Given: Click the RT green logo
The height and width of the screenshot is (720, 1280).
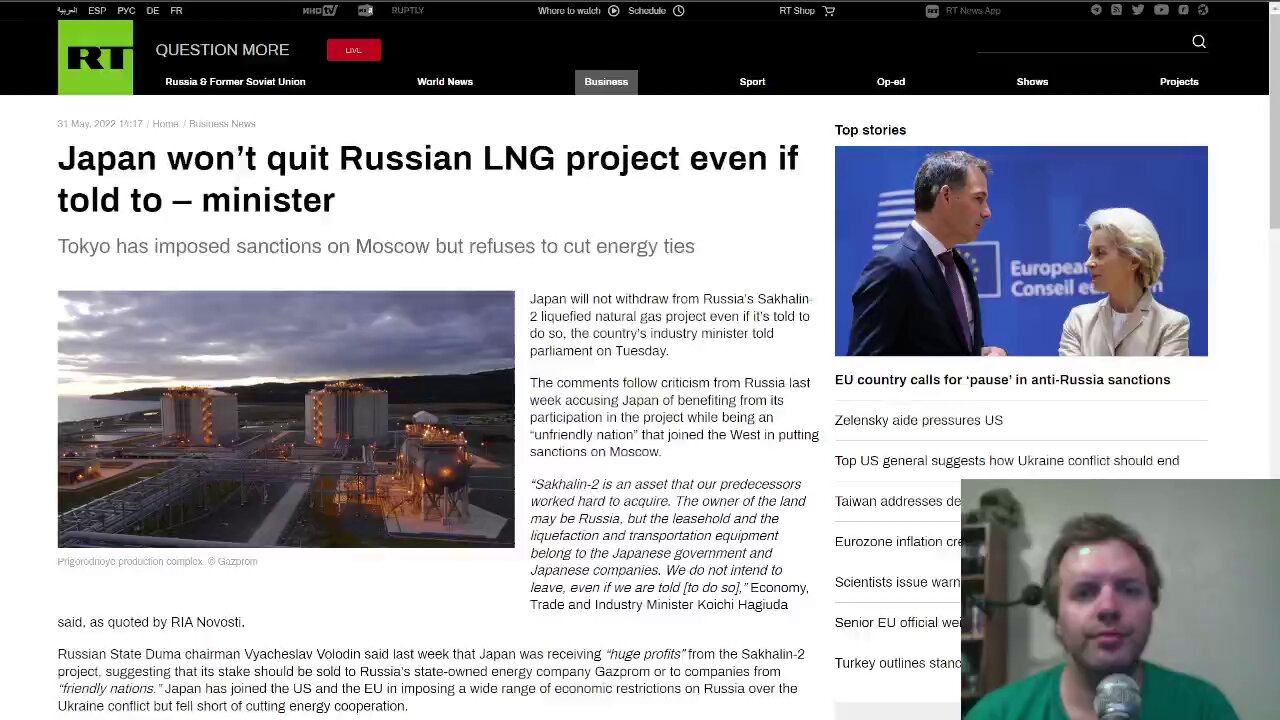Looking at the screenshot, I should (x=95, y=58).
